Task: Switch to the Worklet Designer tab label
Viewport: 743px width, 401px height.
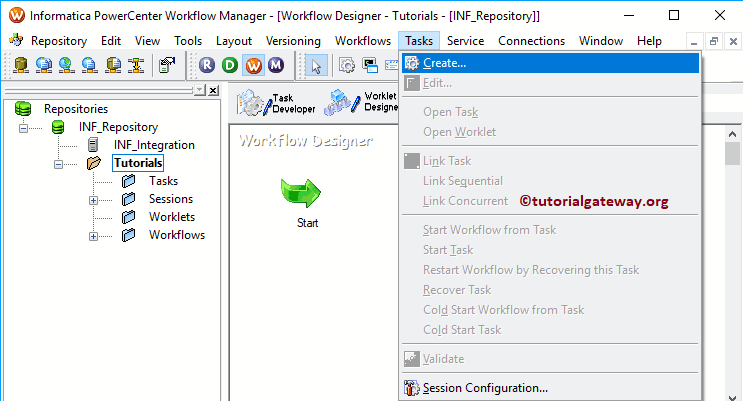Action: coord(381,102)
